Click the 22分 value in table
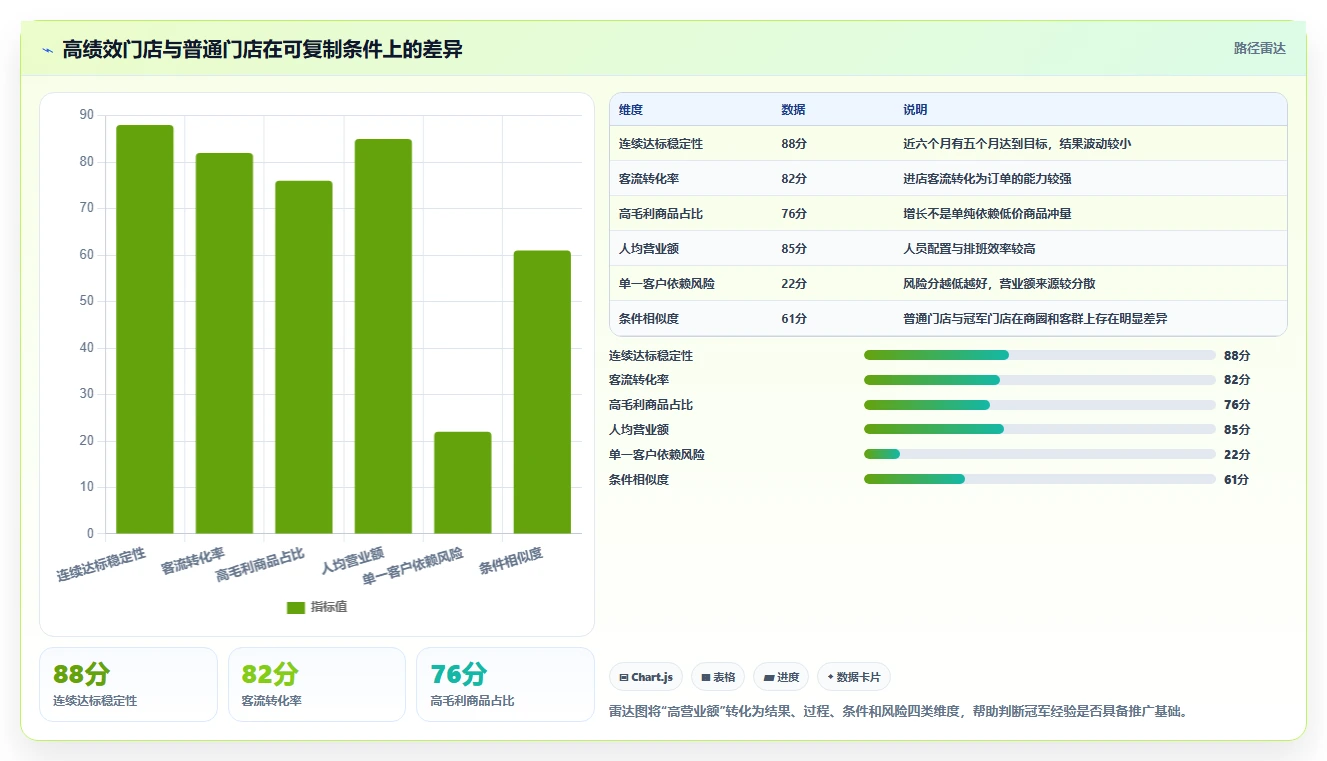This screenshot has width=1327, height=761. (x=794, y=284)
